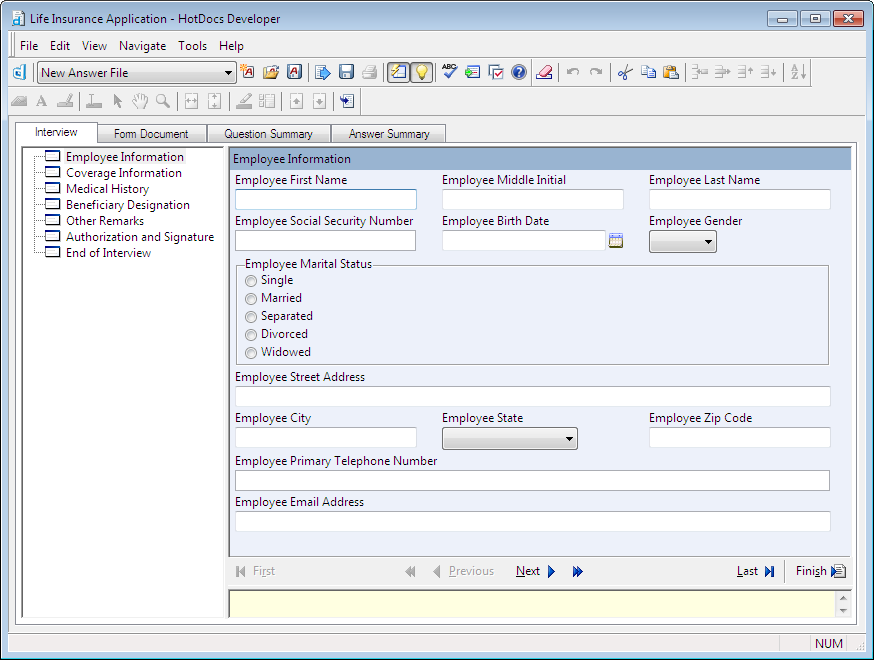
Task: Click the Employee Social Security Number field
Action: [x=326, y=240]
